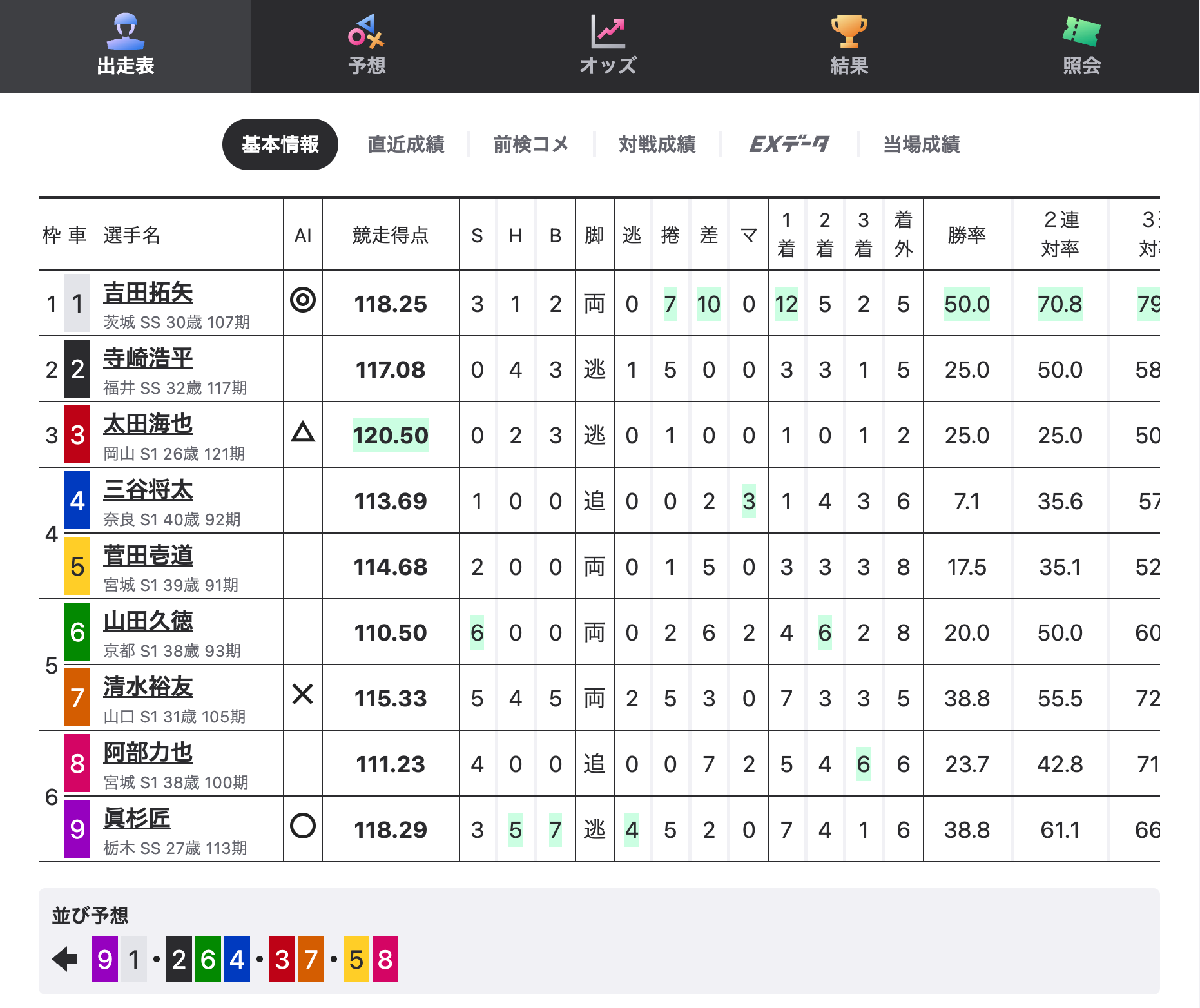1200x1008 pixels.
Task: Click the 栃木 SS 27歳 113期 text
Action: (175, 848)
